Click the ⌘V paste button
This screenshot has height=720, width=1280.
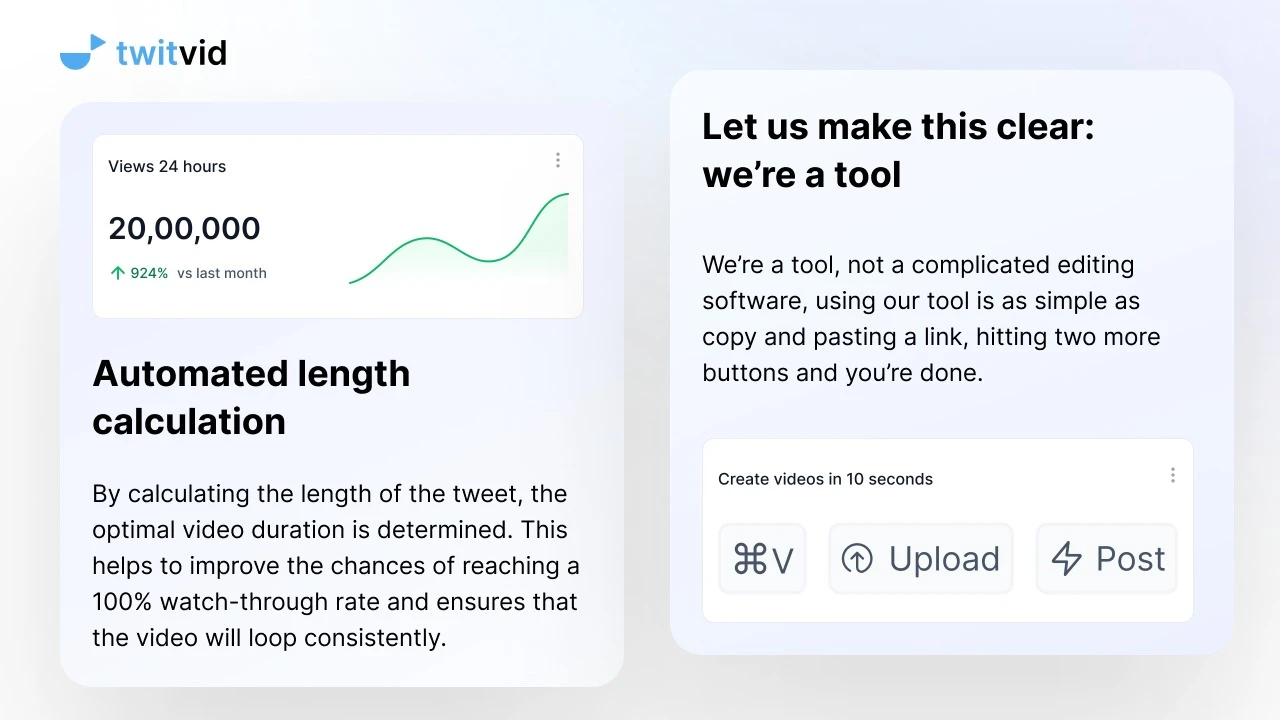pos(762,559)
